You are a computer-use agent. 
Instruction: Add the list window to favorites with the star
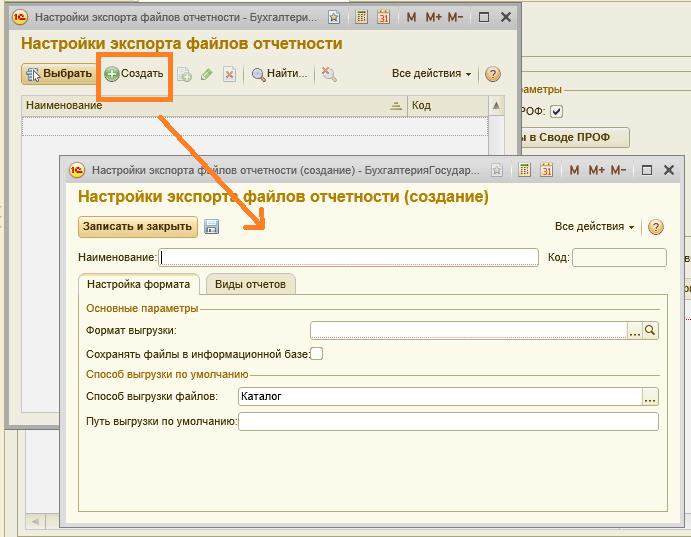point(334,17)
